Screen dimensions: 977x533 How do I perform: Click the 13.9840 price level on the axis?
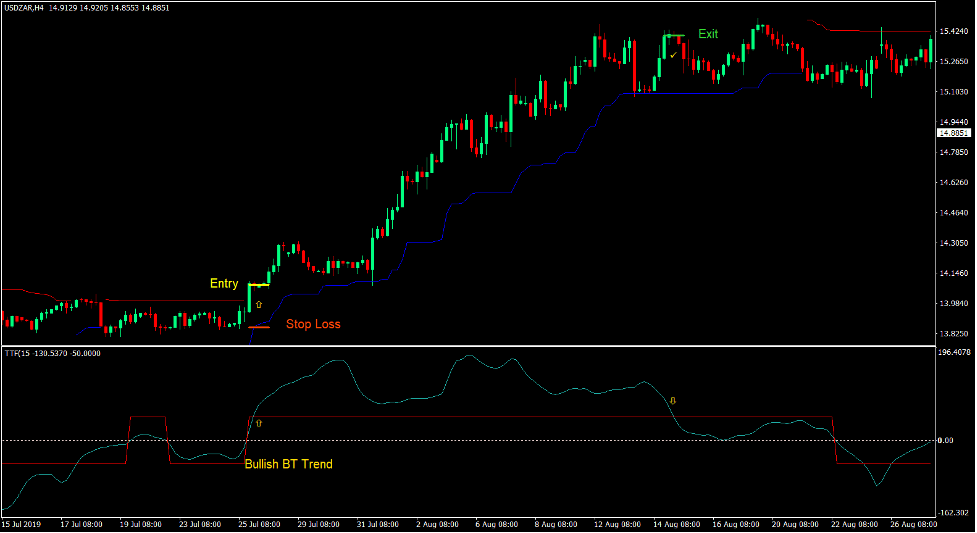(953, 304)
